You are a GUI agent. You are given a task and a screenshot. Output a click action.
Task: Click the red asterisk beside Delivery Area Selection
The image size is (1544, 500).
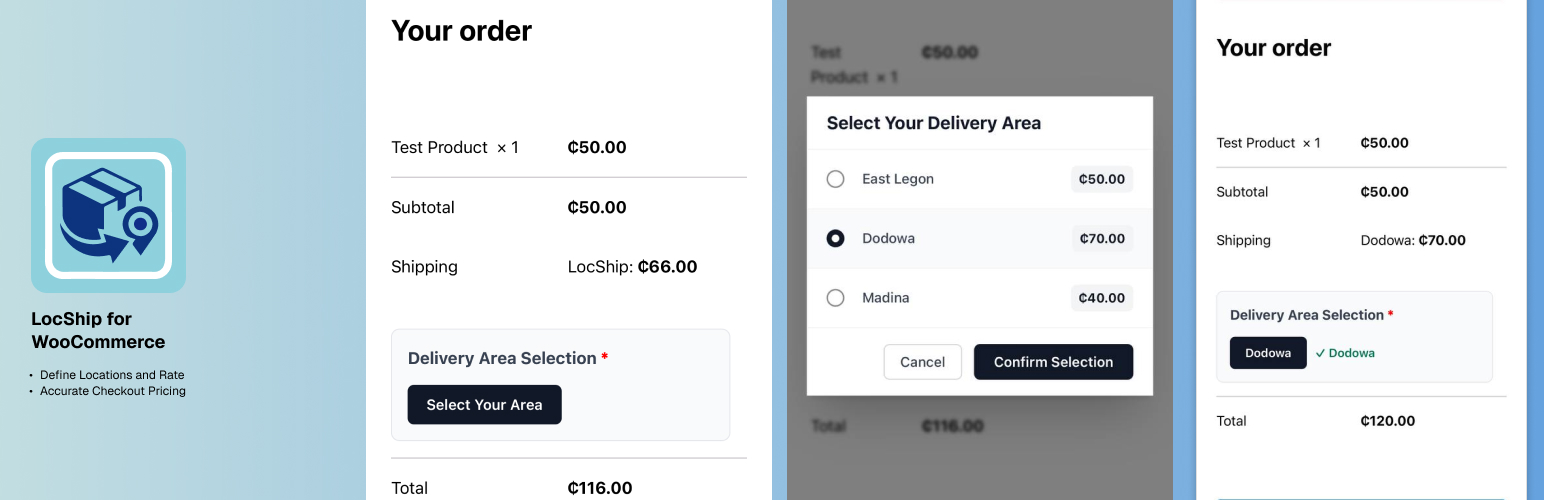pos(604,358)
